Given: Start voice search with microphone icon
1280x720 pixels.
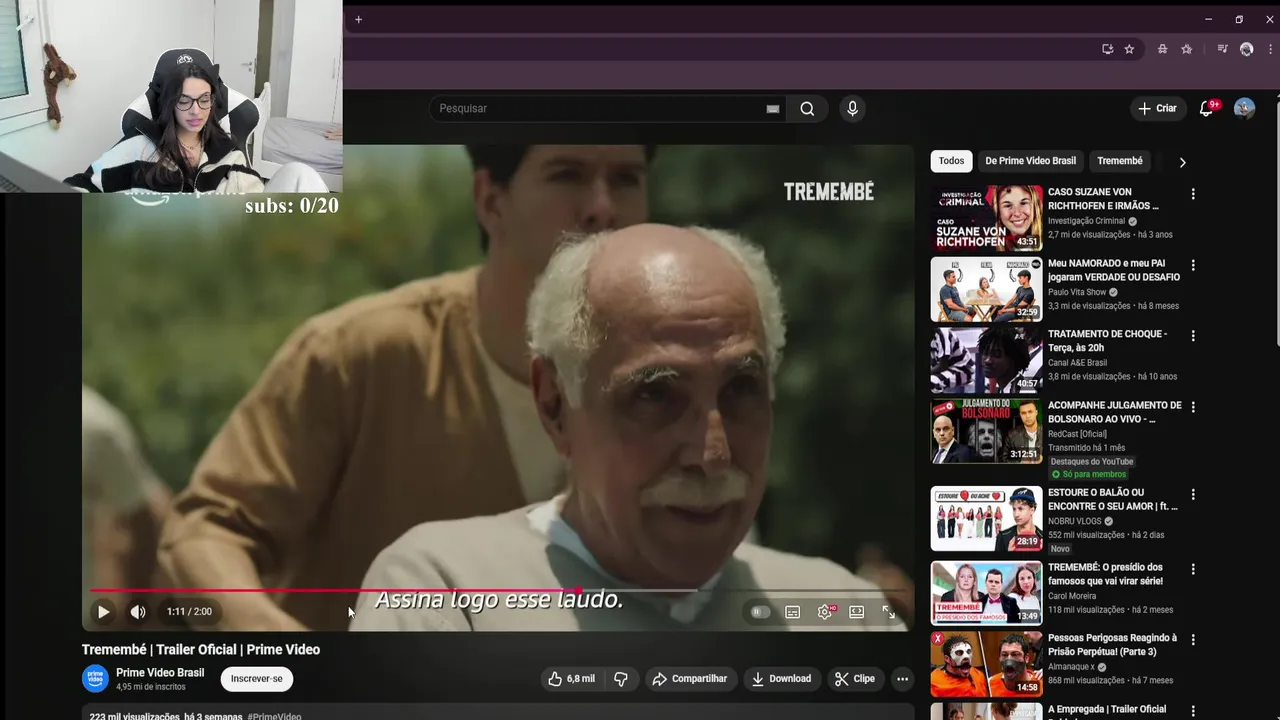Looking at the screenshot, I should click(x=852, y=108).
